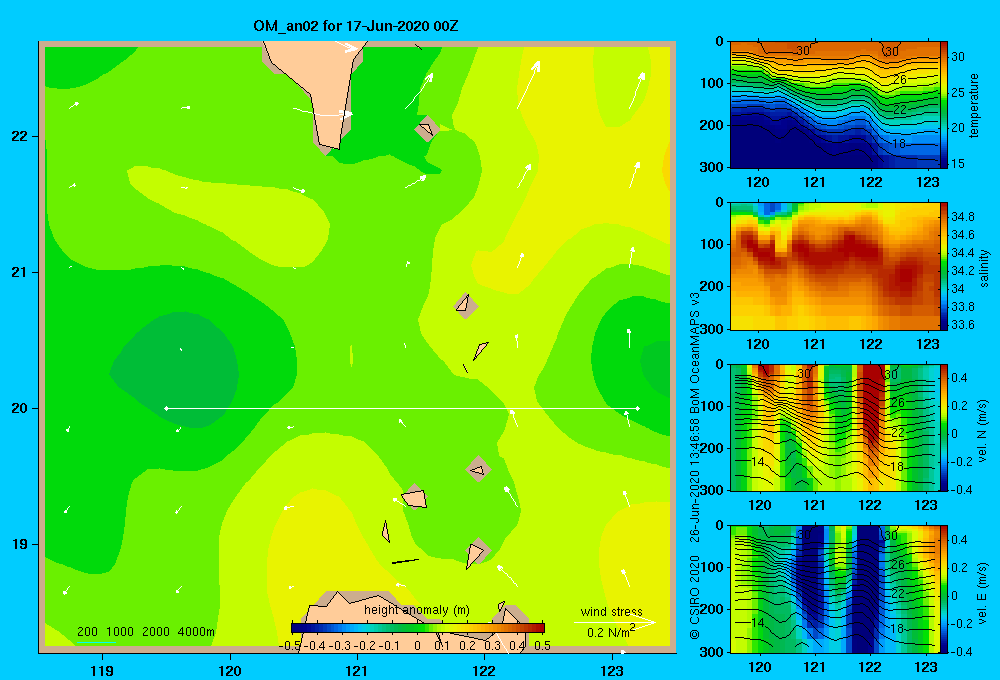The image size is (1000, 680).
Task: Click the -0.5 minimum on height anomaly scale
Action: tap(289, 645)
